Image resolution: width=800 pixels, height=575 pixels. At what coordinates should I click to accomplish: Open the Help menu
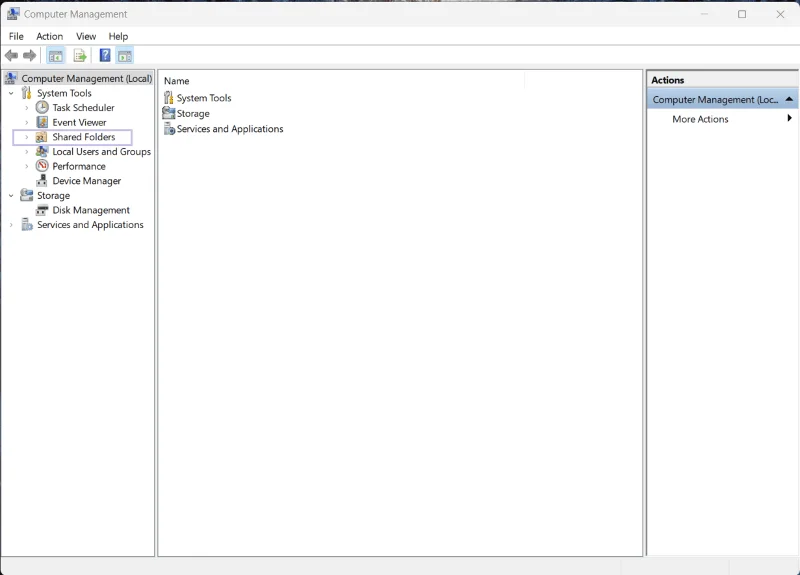(x=118, y=36)
